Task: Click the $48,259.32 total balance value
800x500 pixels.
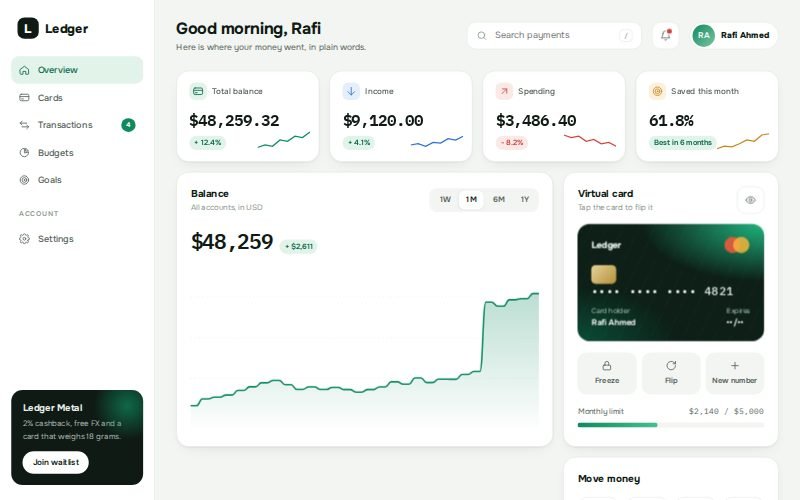Action: 234,121
